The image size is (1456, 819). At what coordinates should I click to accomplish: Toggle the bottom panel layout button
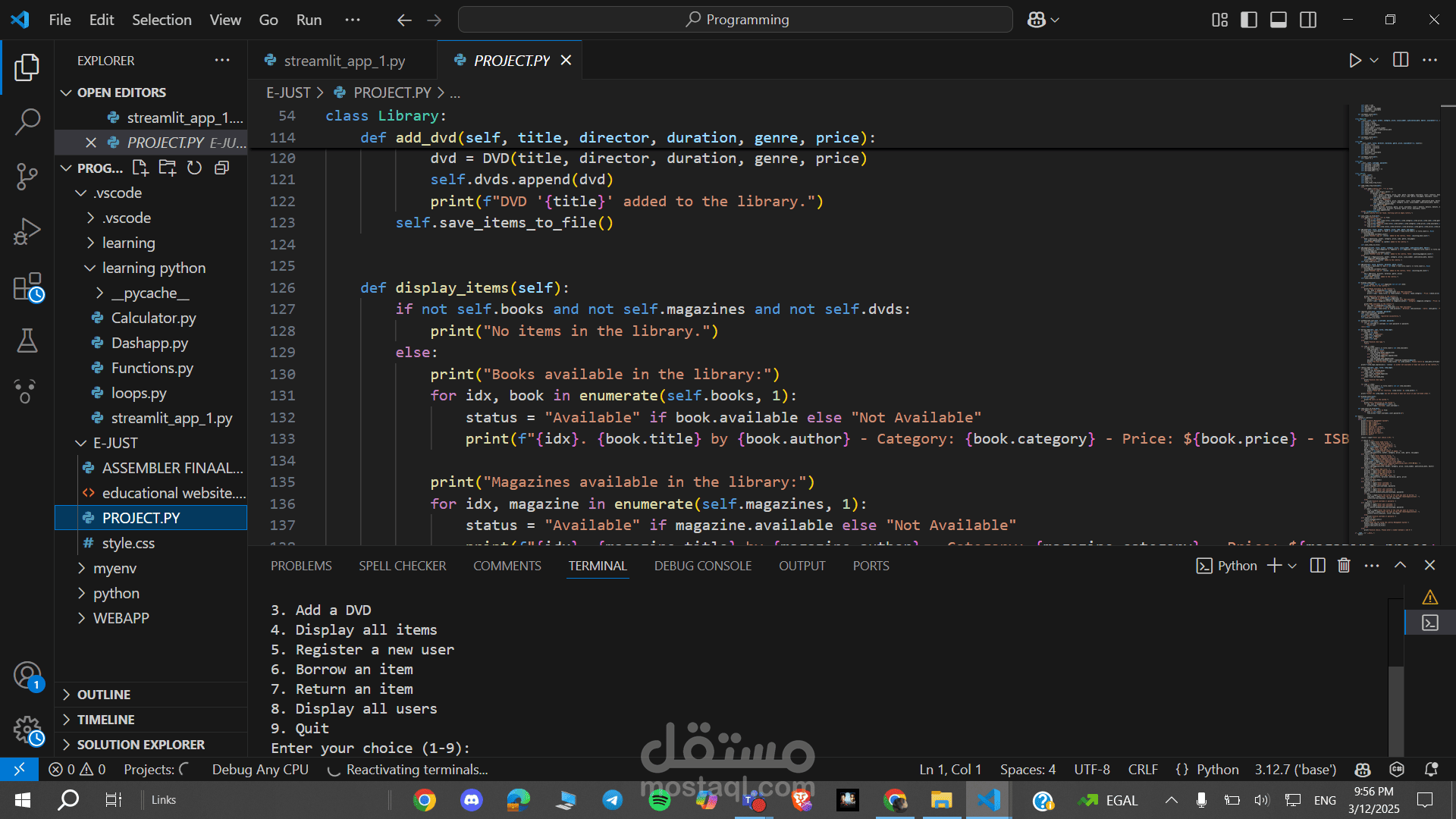tap(1279, 20)
